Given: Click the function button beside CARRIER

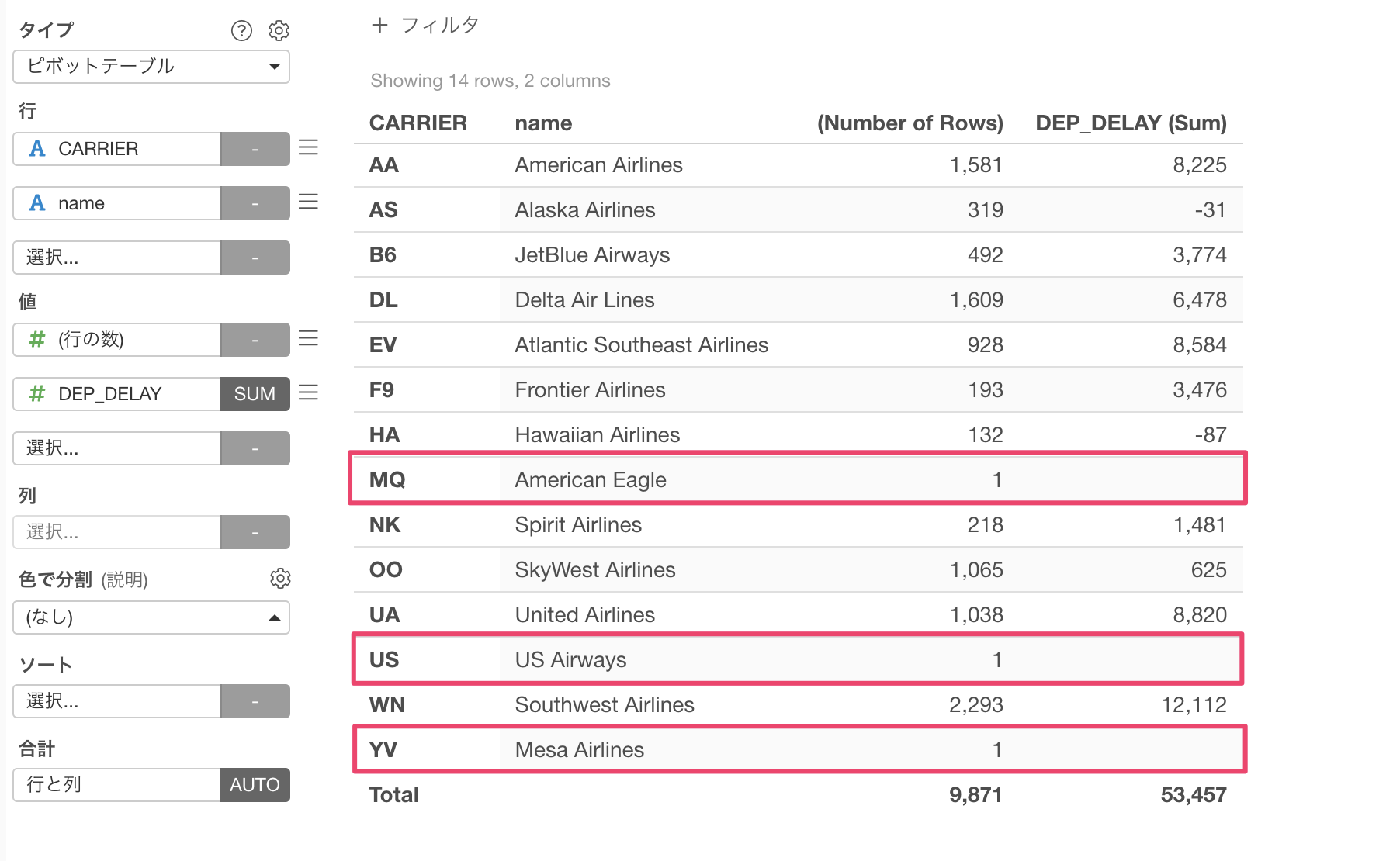Looking at the screenshot, I should tap(255, 149).
